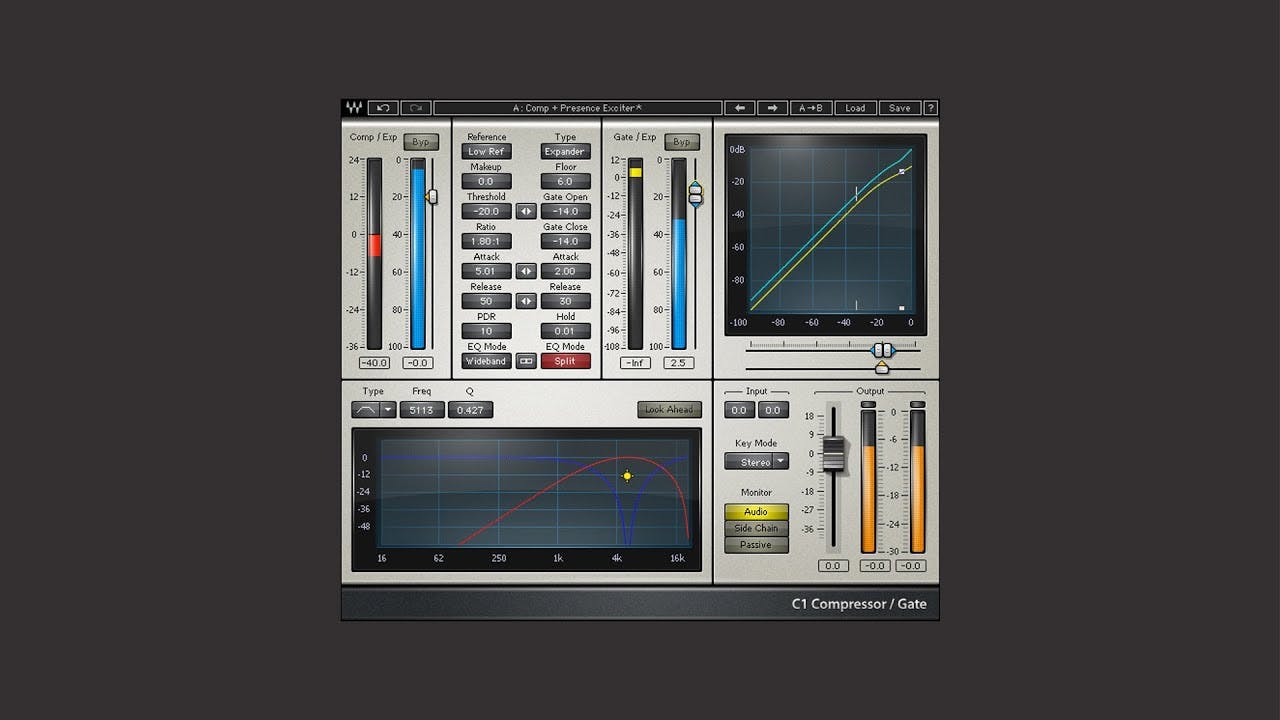This screenshot has width=1280, height=720.
Task: Toggle the Look Ahead button
Action: coord(669,409)
